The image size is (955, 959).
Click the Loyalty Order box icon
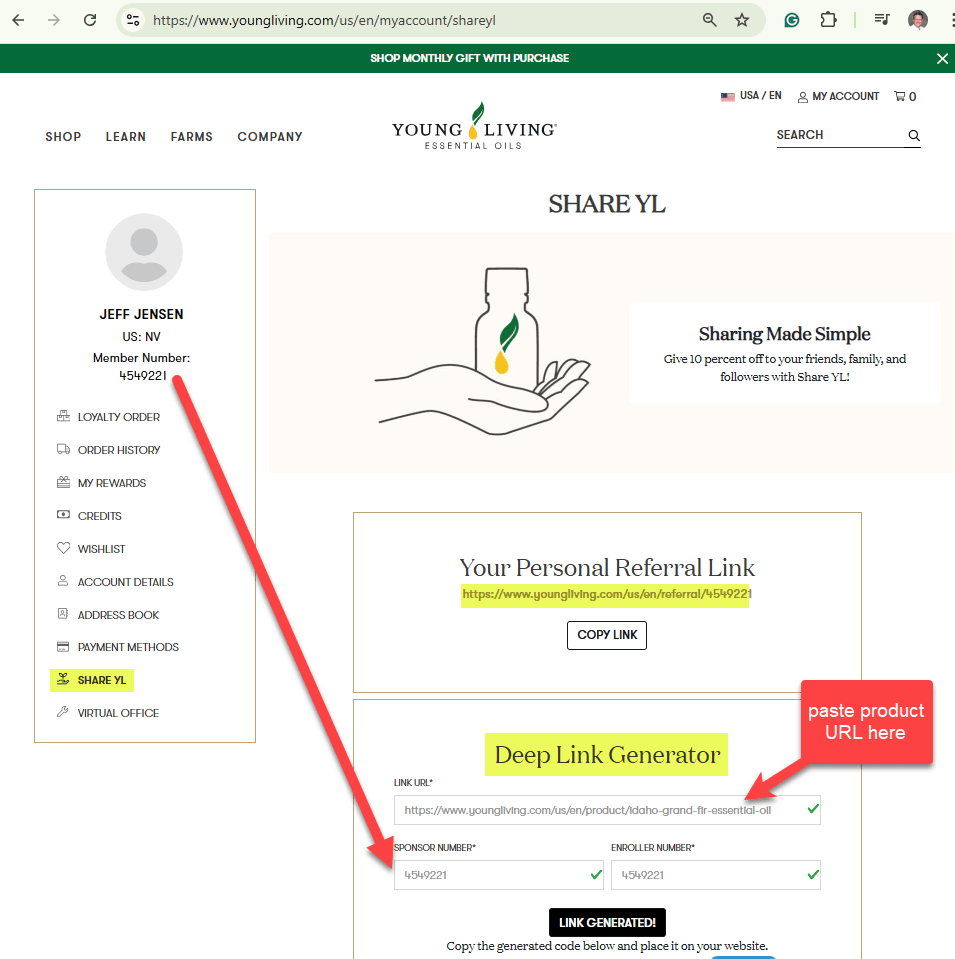tap(63, 417)
